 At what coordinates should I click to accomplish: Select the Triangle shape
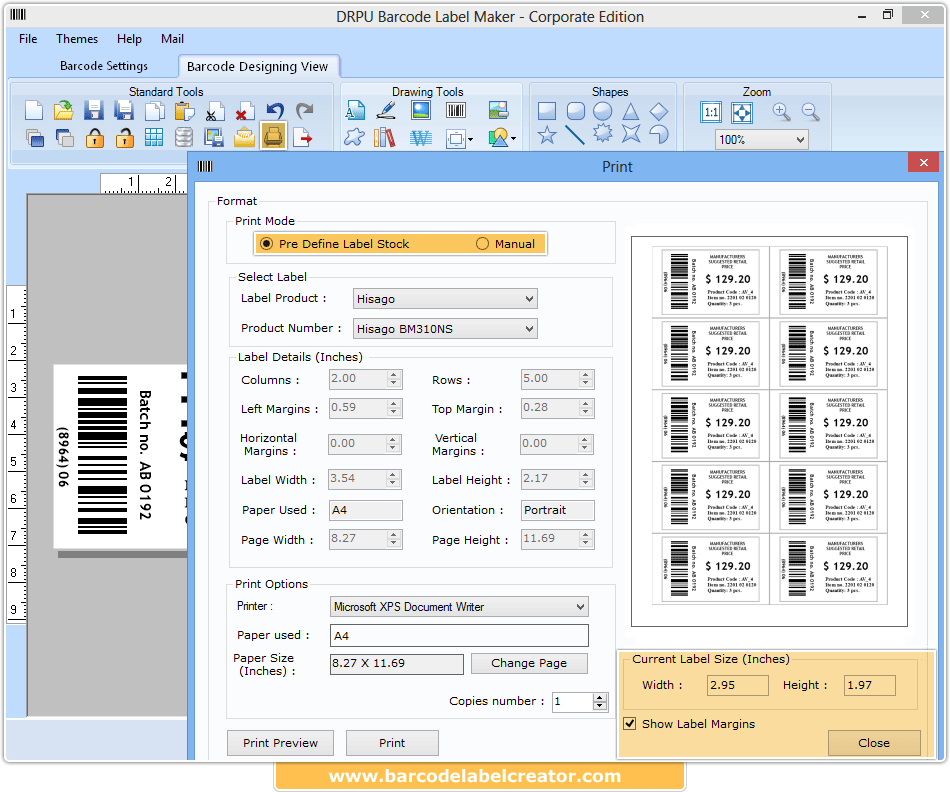pos(631,111)
